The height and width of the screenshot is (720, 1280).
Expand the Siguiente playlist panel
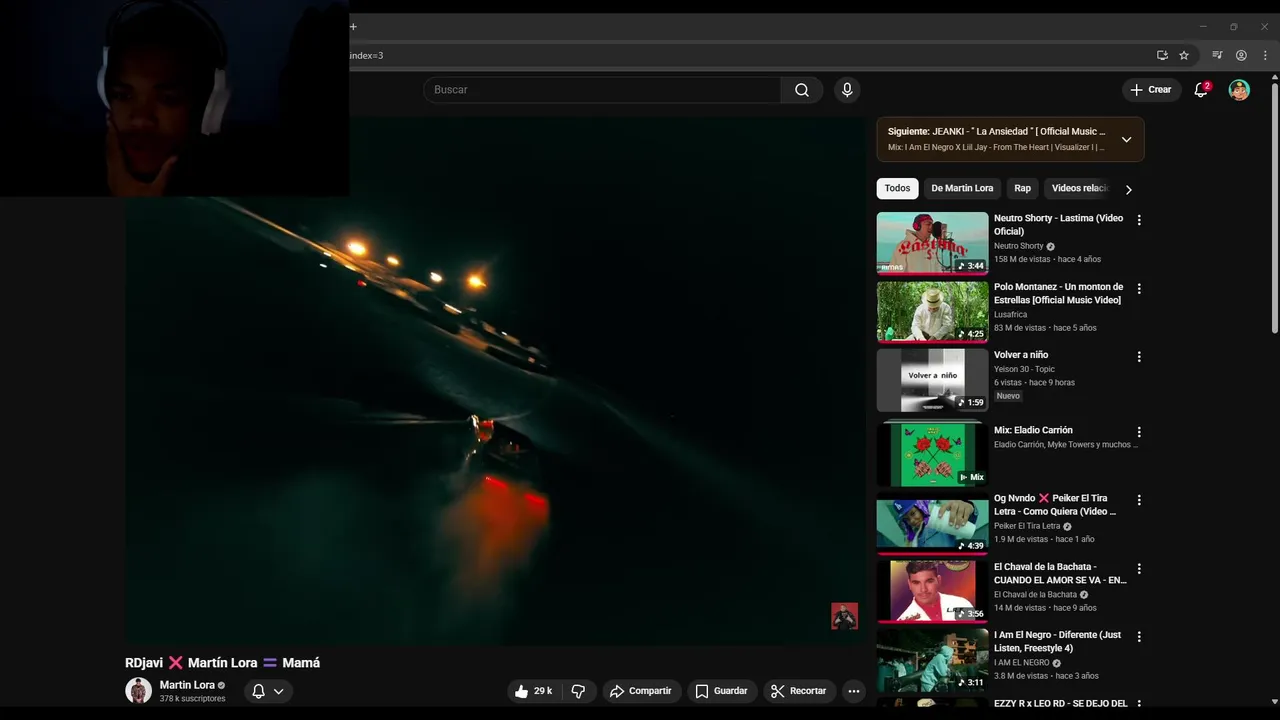(x=1126, y=140)
